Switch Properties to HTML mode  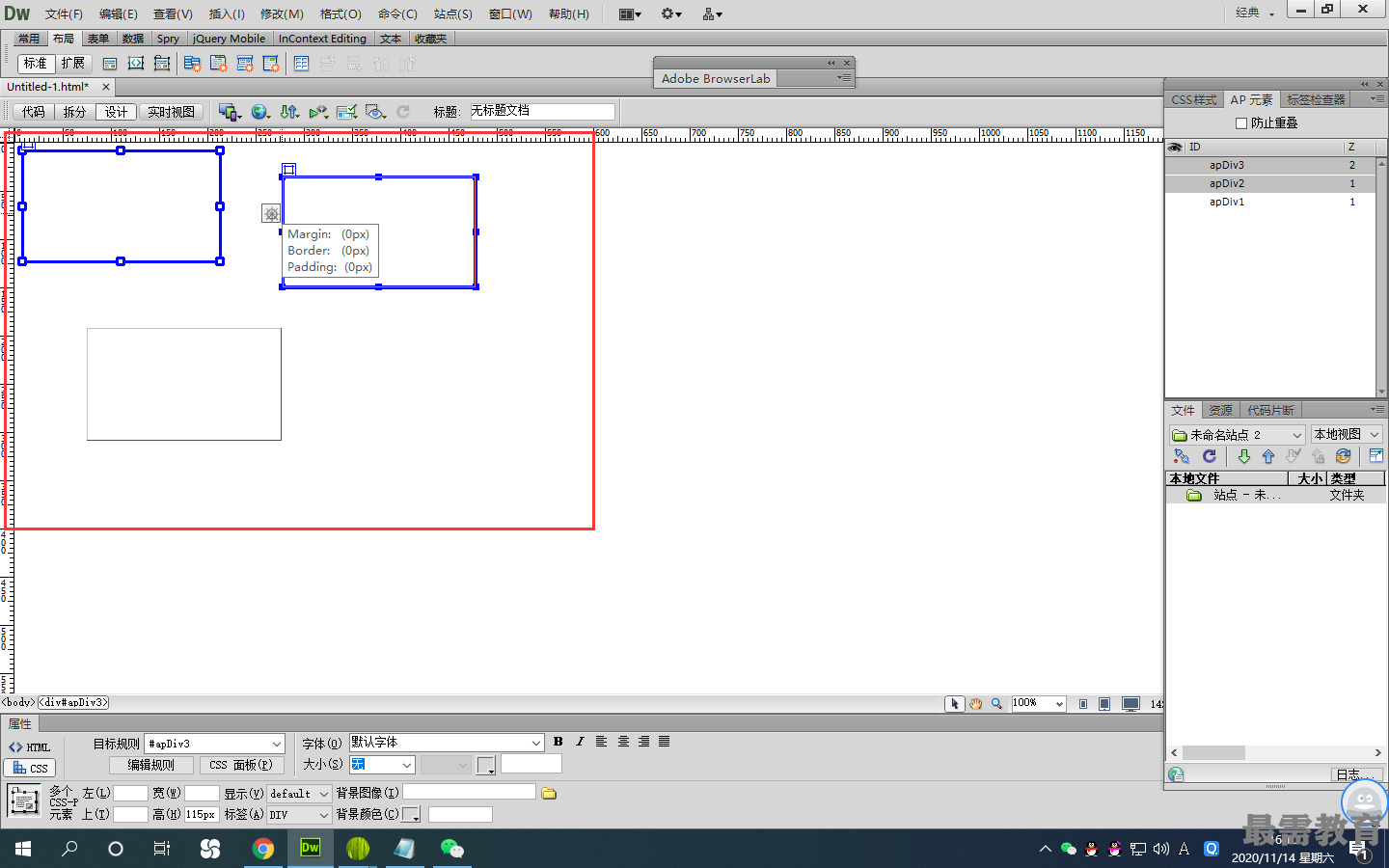point(30,747)
